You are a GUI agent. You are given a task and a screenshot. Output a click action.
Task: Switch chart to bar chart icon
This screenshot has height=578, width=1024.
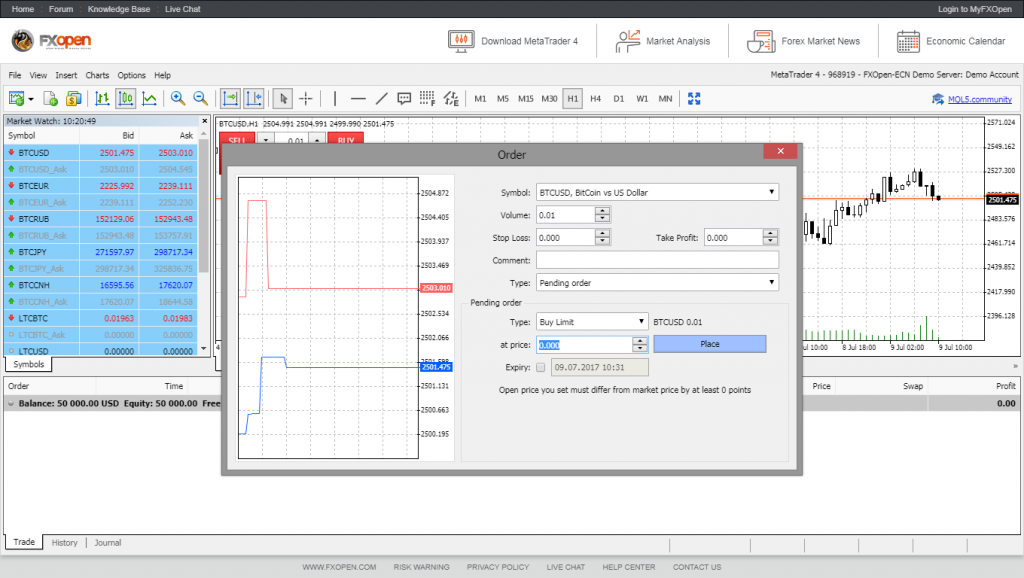102,99
